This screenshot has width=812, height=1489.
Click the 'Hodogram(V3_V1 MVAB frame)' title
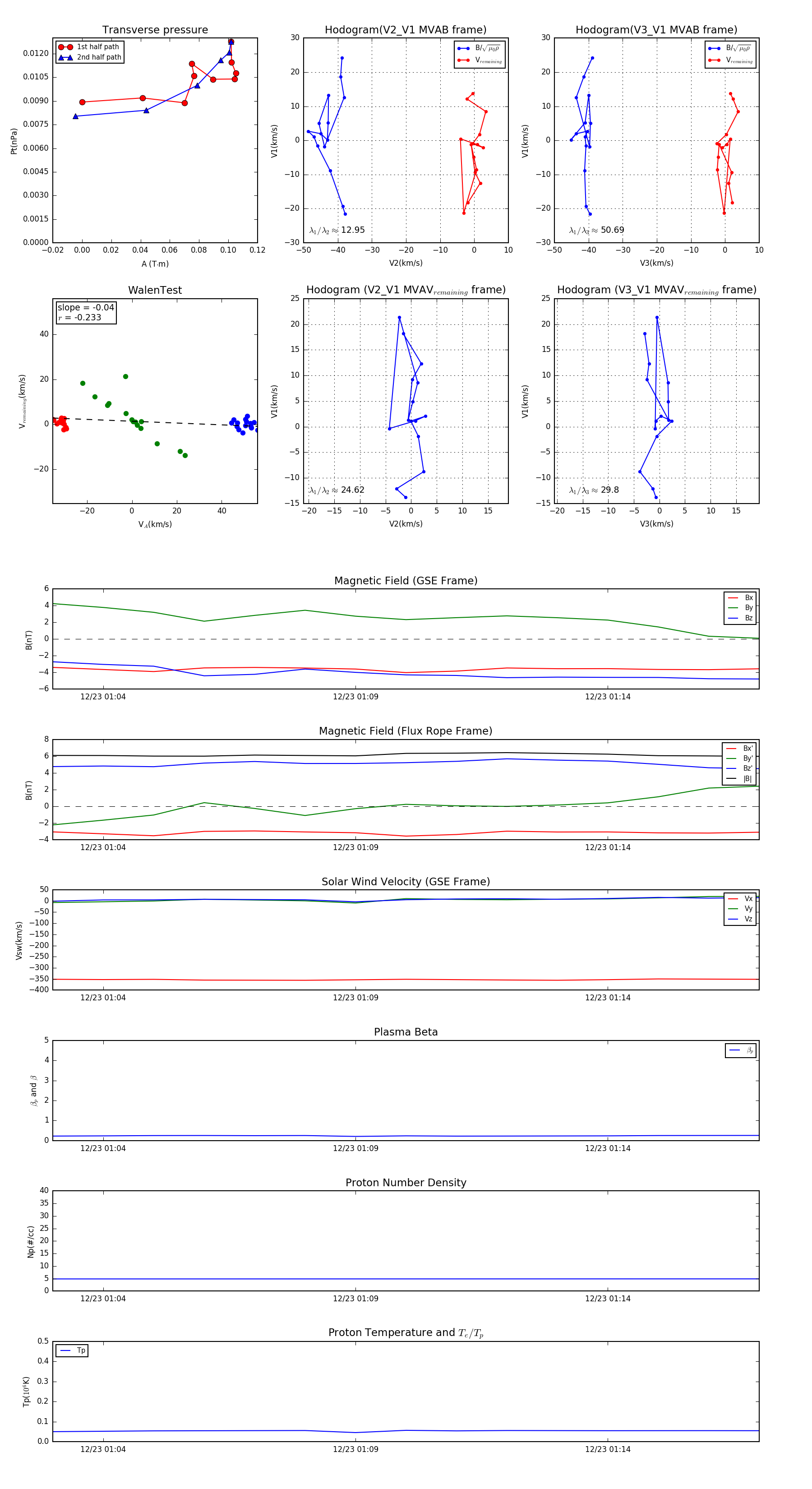tap(656, 30)
